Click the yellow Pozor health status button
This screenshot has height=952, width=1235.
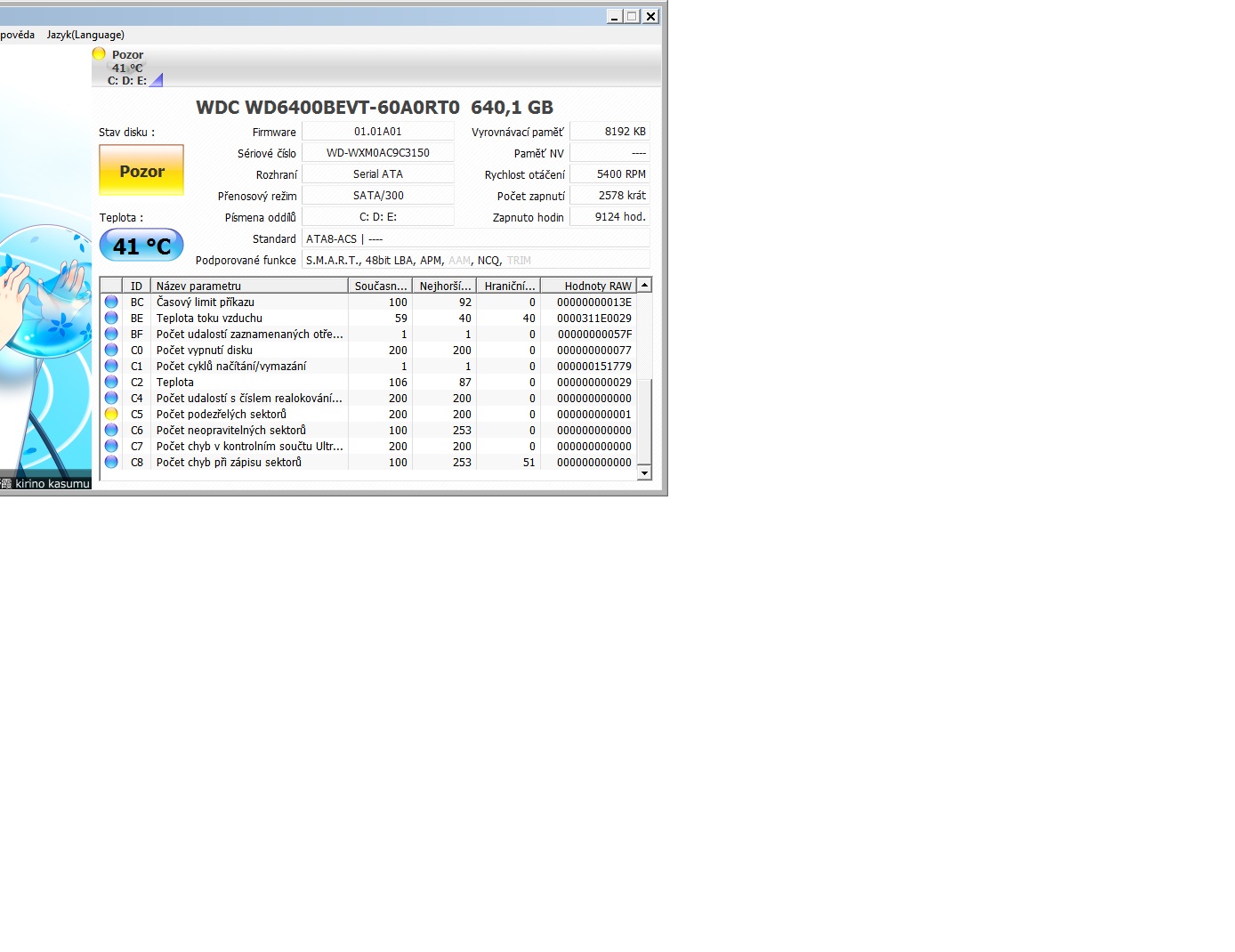coord(141,170)
